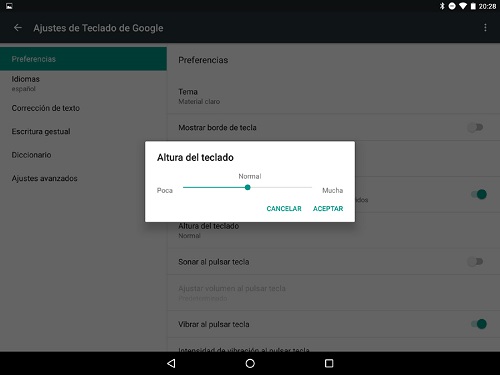This screenshot has height=375, width=500.
Task: Set slider toward Mucha on the track
Action: pos(280,187)
